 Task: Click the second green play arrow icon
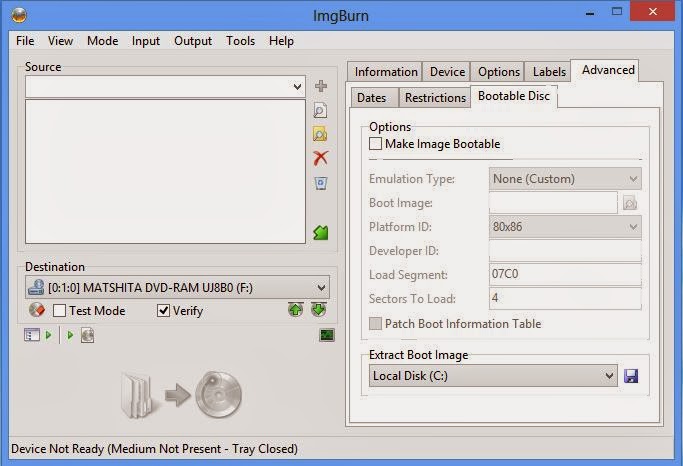tap(70, 335)
